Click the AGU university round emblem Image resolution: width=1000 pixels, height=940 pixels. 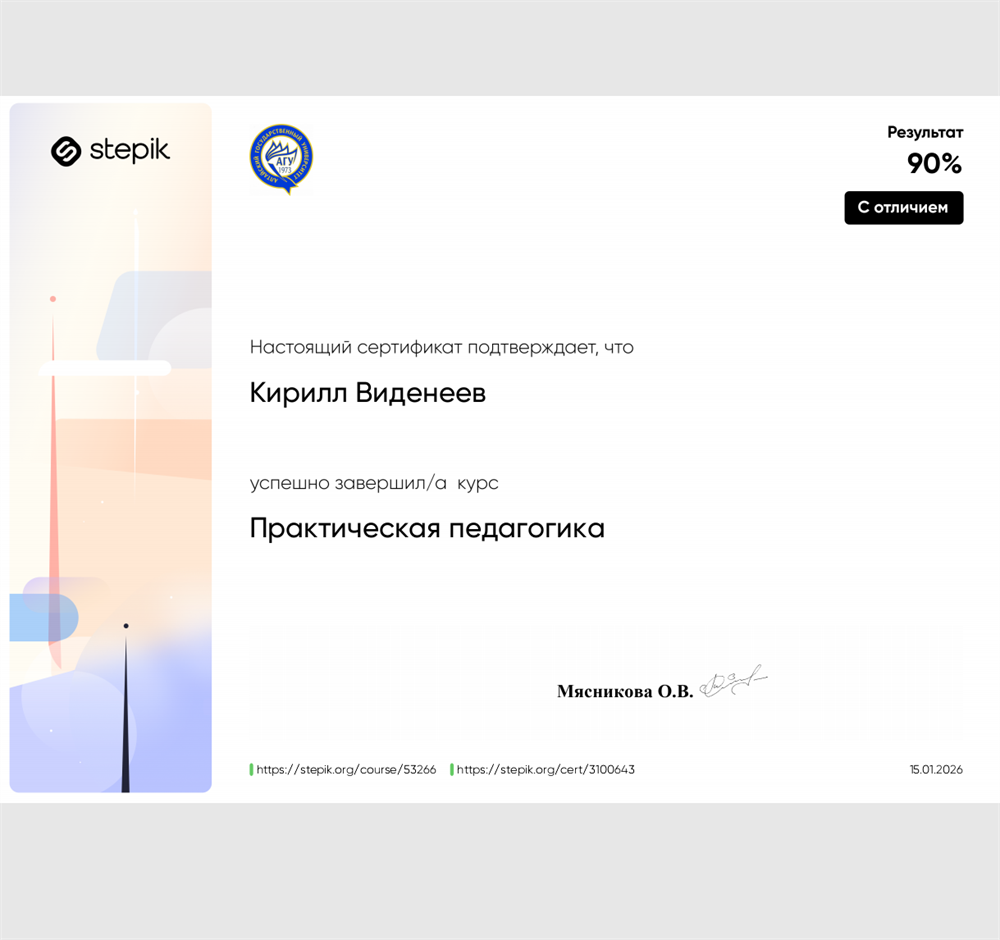pos(281,159)
